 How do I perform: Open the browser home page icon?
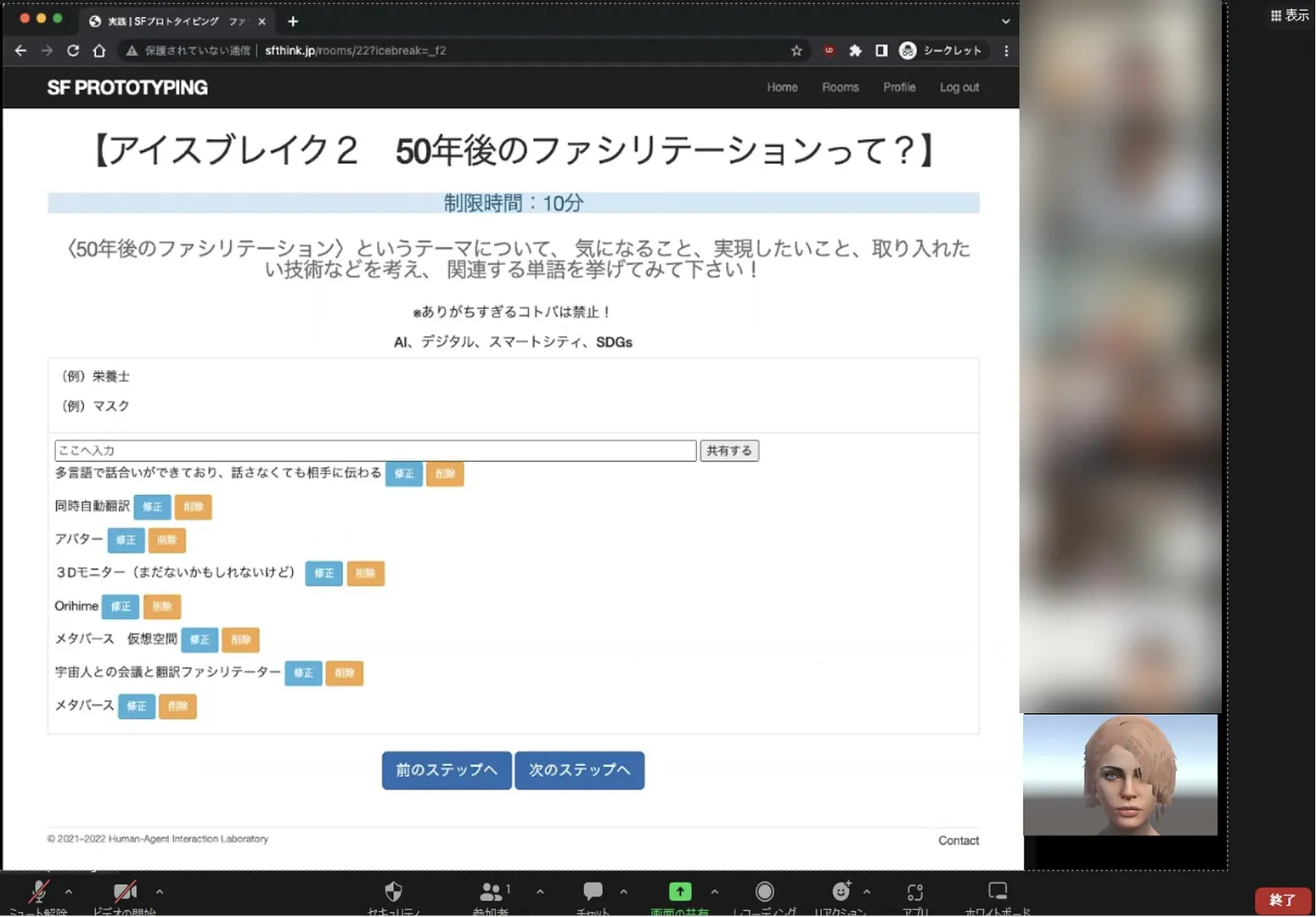99,51
